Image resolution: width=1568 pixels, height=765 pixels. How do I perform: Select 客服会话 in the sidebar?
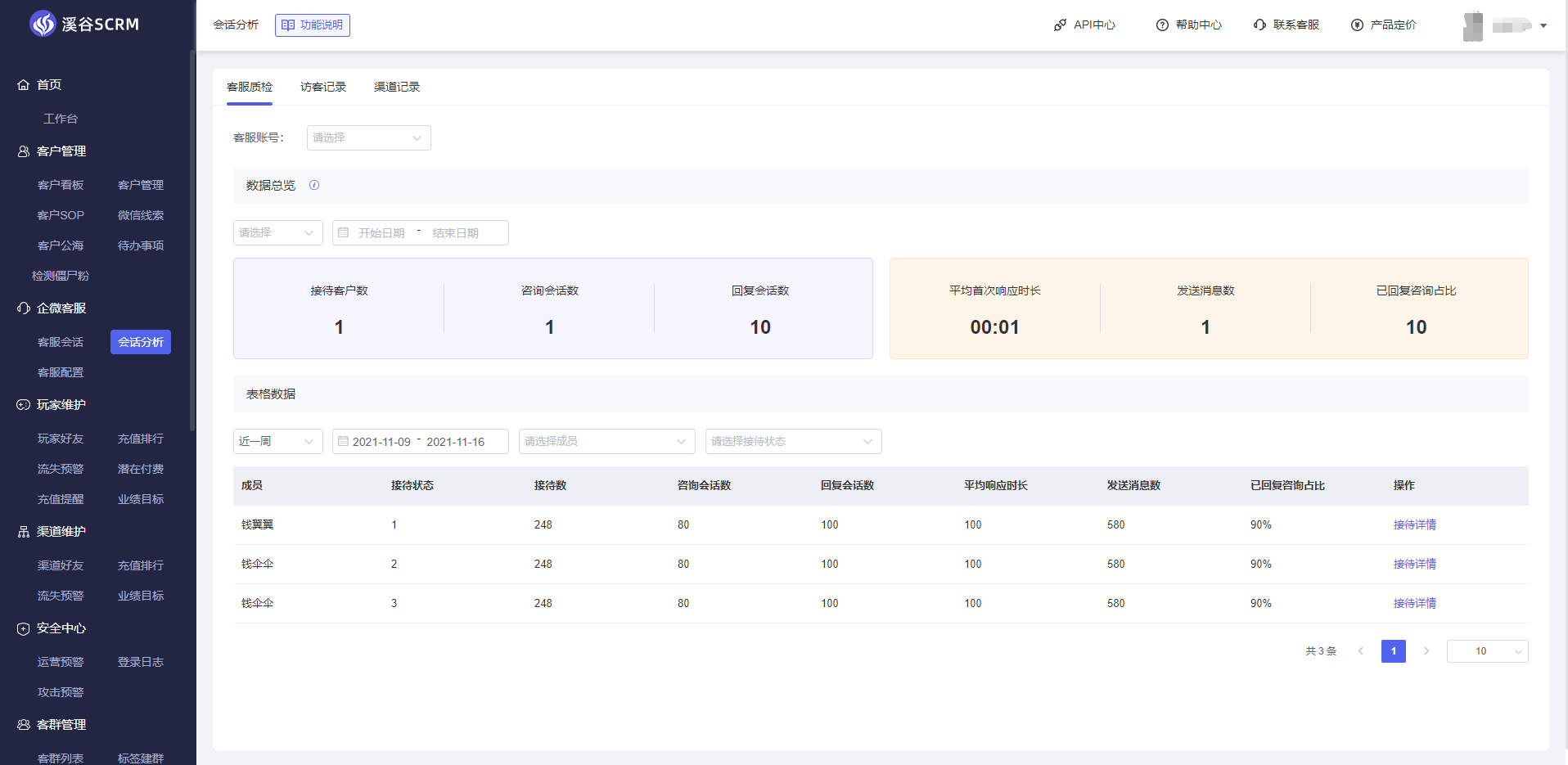61,342
